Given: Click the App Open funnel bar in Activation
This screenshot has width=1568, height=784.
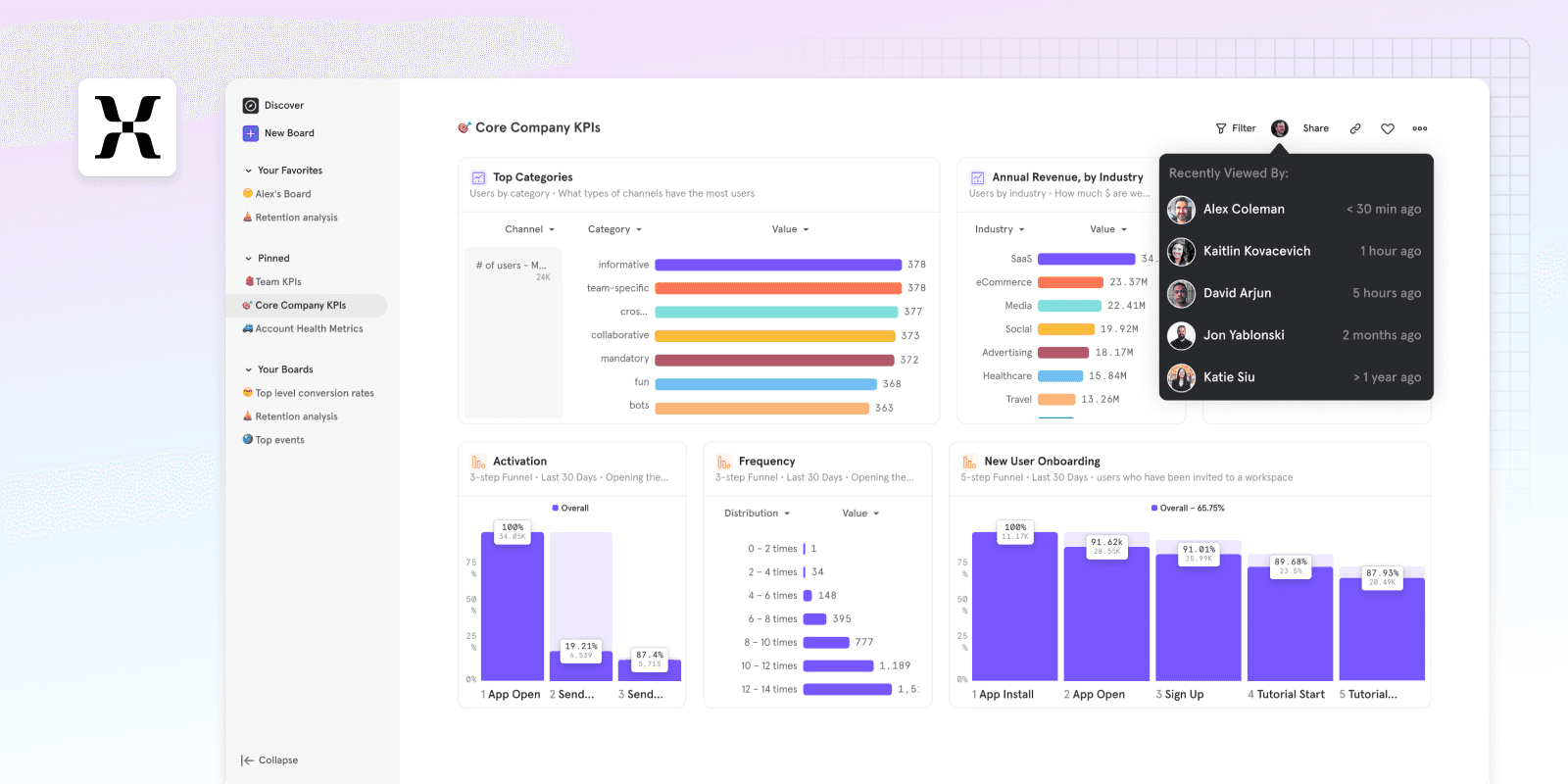Looking at the screenshot, I should click(x=513, y=607).
